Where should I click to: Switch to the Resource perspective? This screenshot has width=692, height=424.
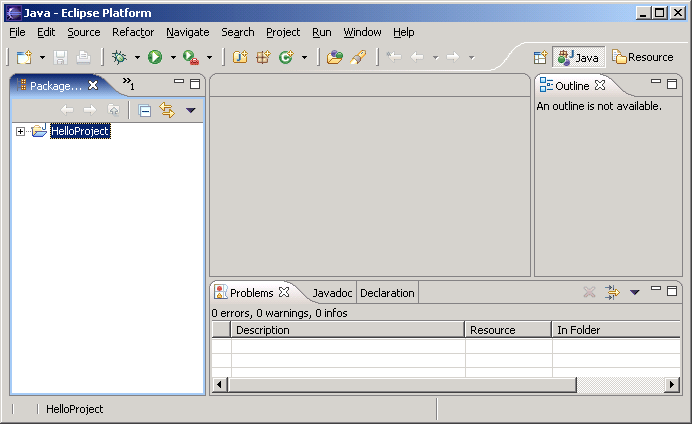[x=643, y=58]
